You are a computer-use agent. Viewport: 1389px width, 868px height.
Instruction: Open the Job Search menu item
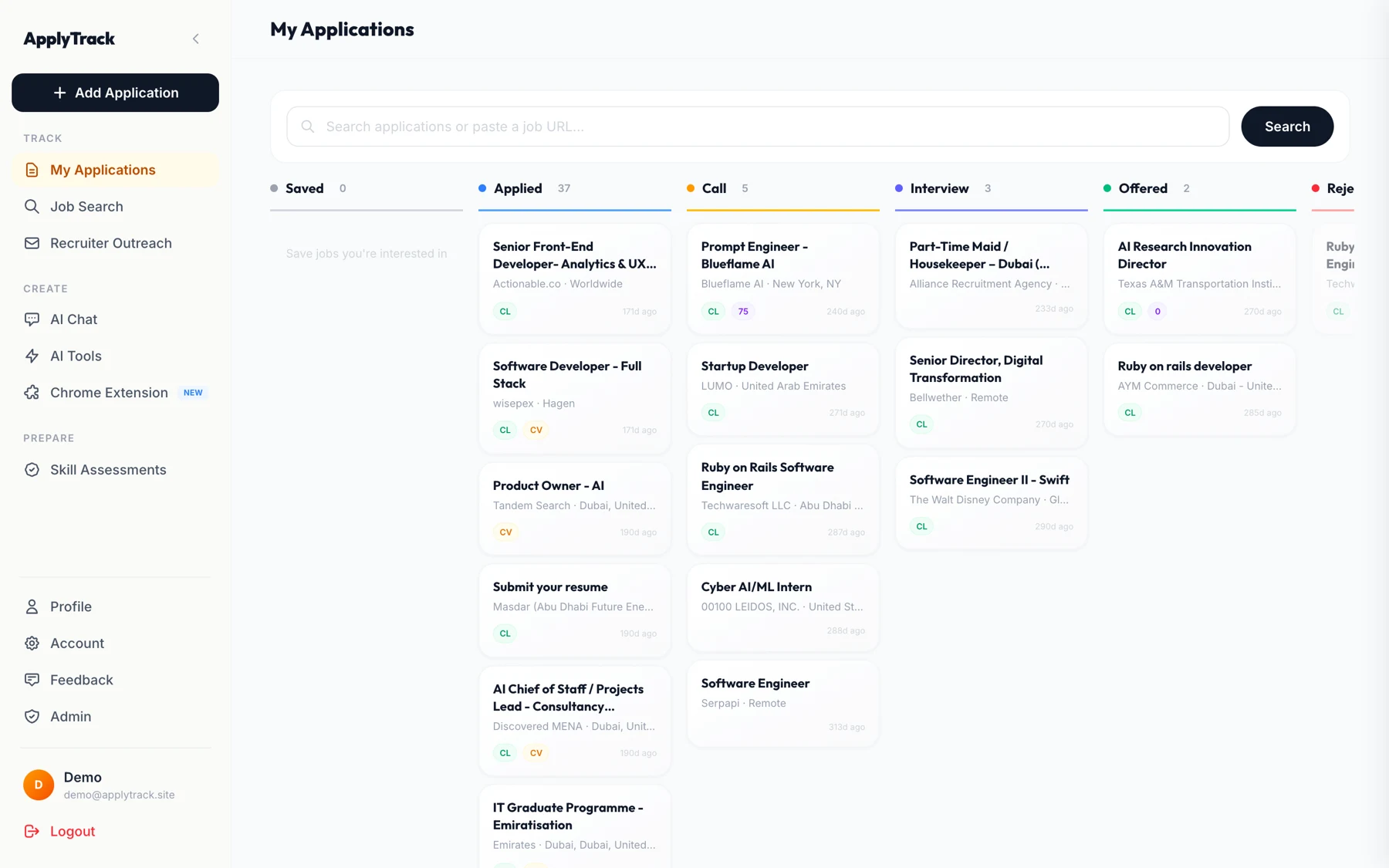(x=115, y=206)
